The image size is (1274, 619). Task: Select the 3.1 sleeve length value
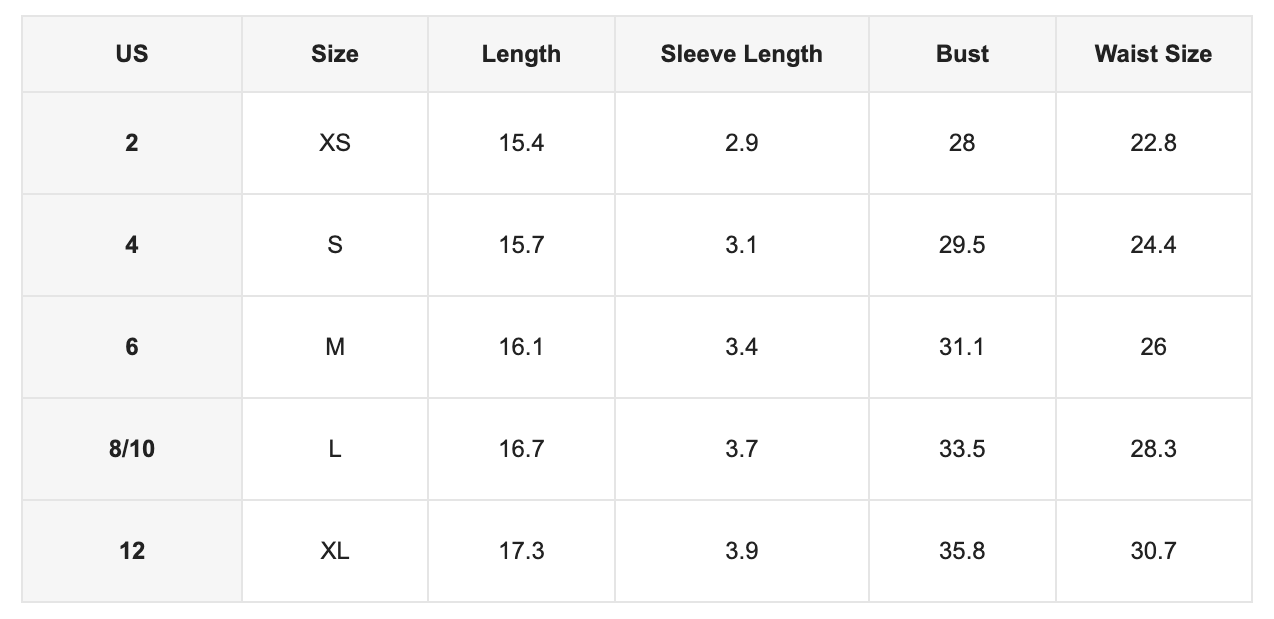[x=742, y=245]
